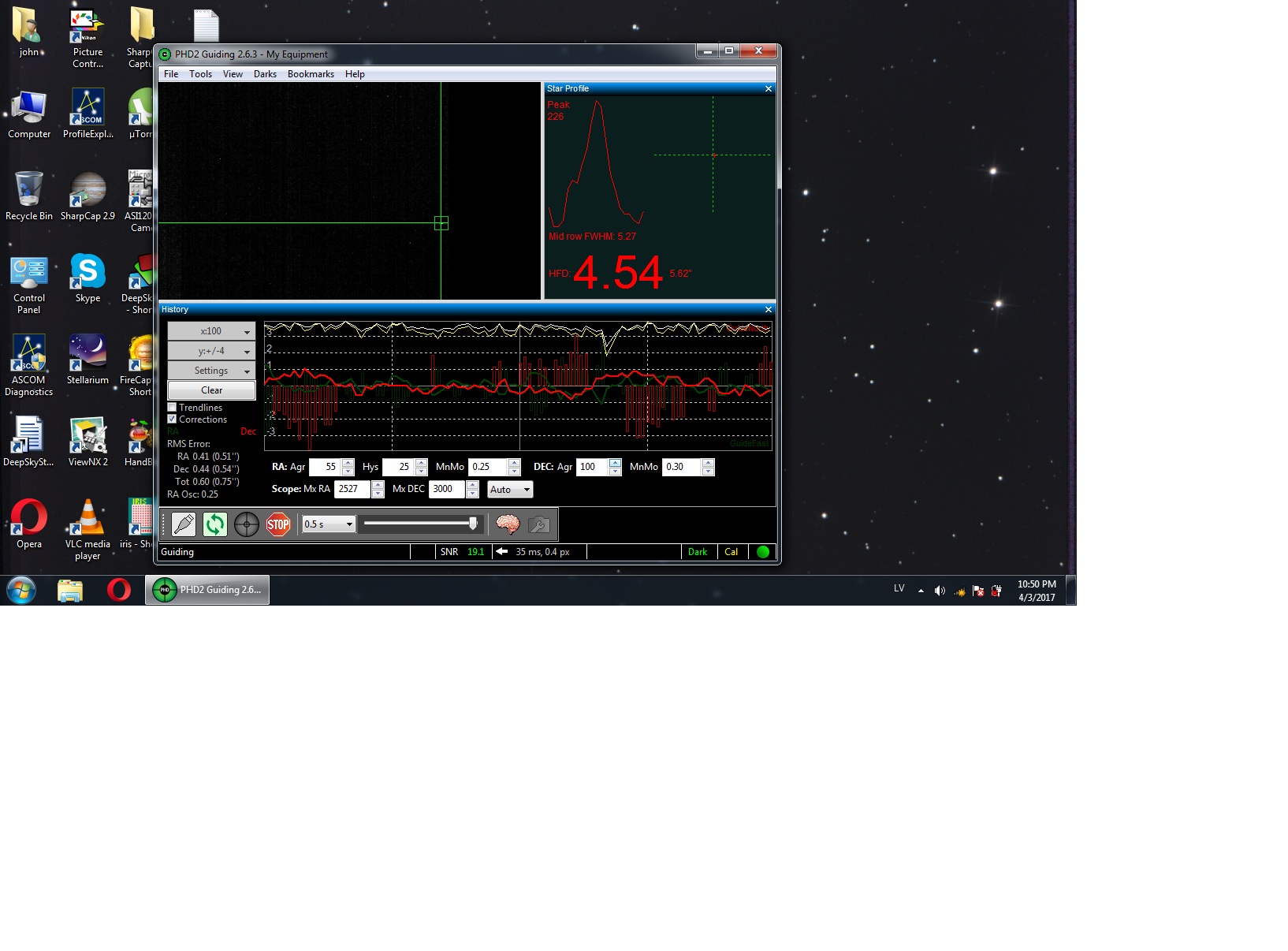Viewport: 1288px width, 951px height.
Task: Show hidden tray icons arrow
Action: (921, 591)
